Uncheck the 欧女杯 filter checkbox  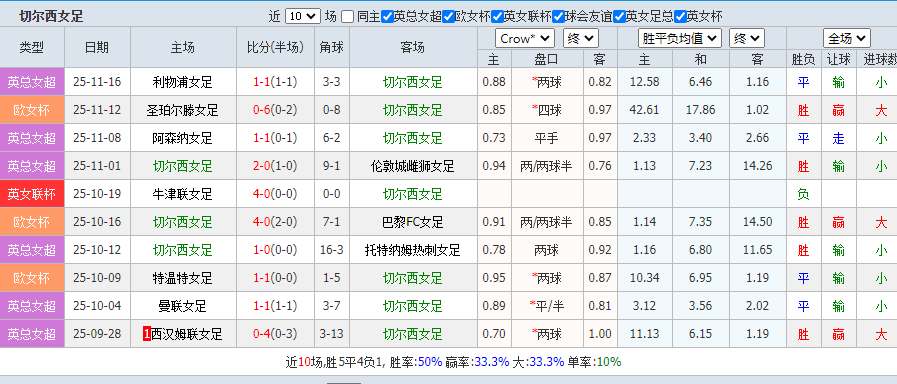(448, 17)
